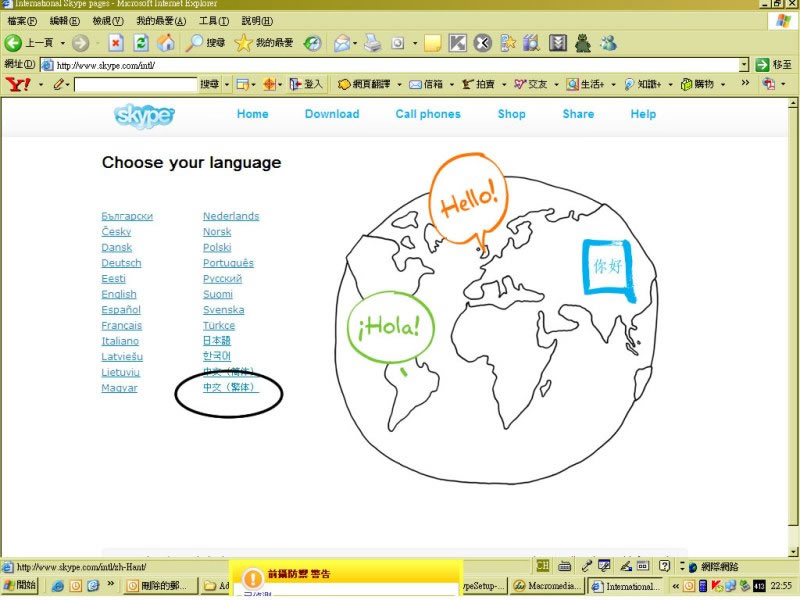
Task: Click the Messenger people icon
Action: [608, 43]
